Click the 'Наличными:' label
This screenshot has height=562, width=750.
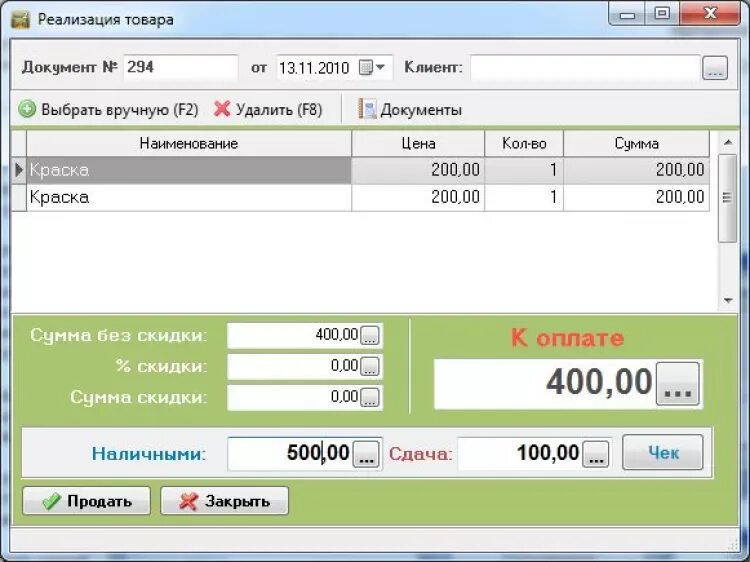[x=149, y=453]
